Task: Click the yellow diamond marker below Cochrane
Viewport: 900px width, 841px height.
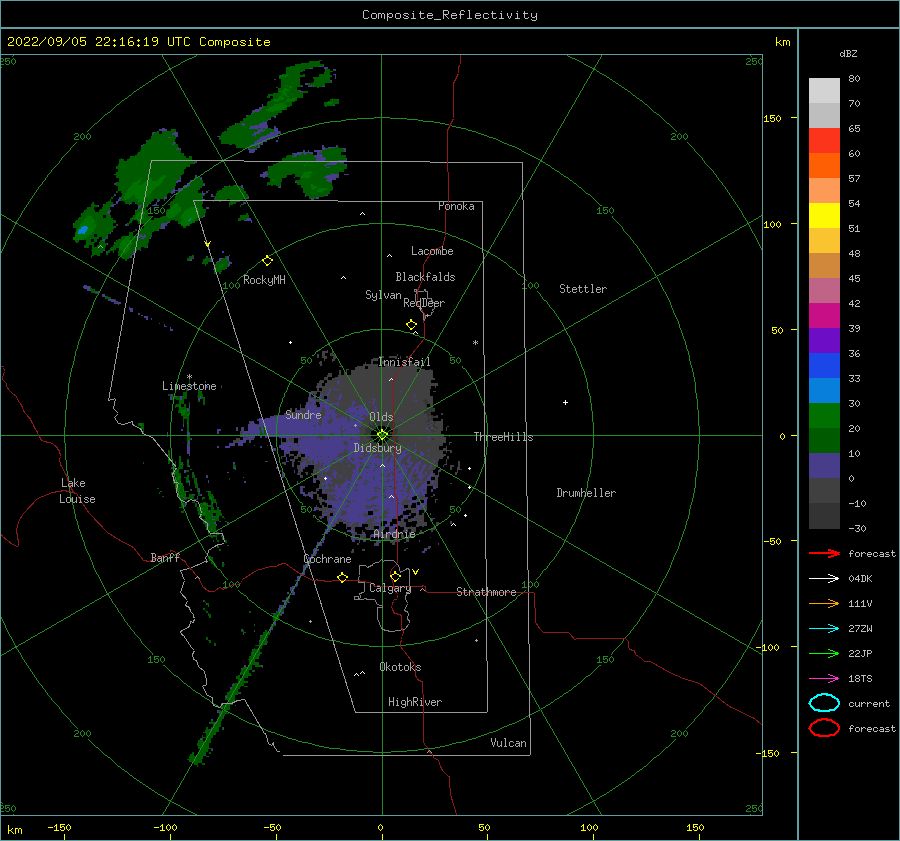Action: pos(343,577)
